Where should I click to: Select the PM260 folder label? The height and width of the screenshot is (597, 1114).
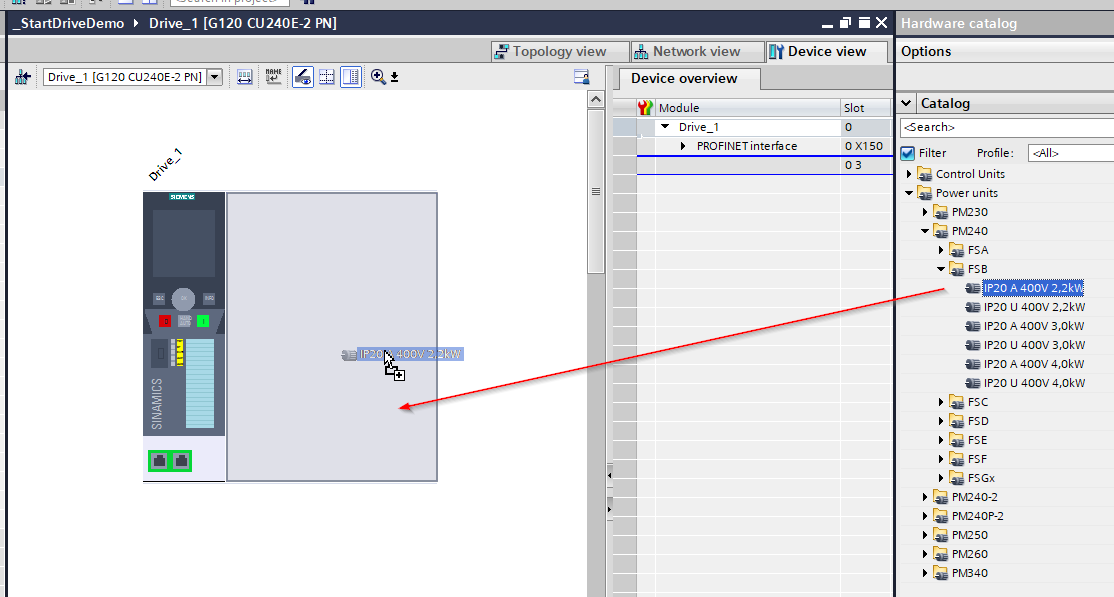(970, 554)
